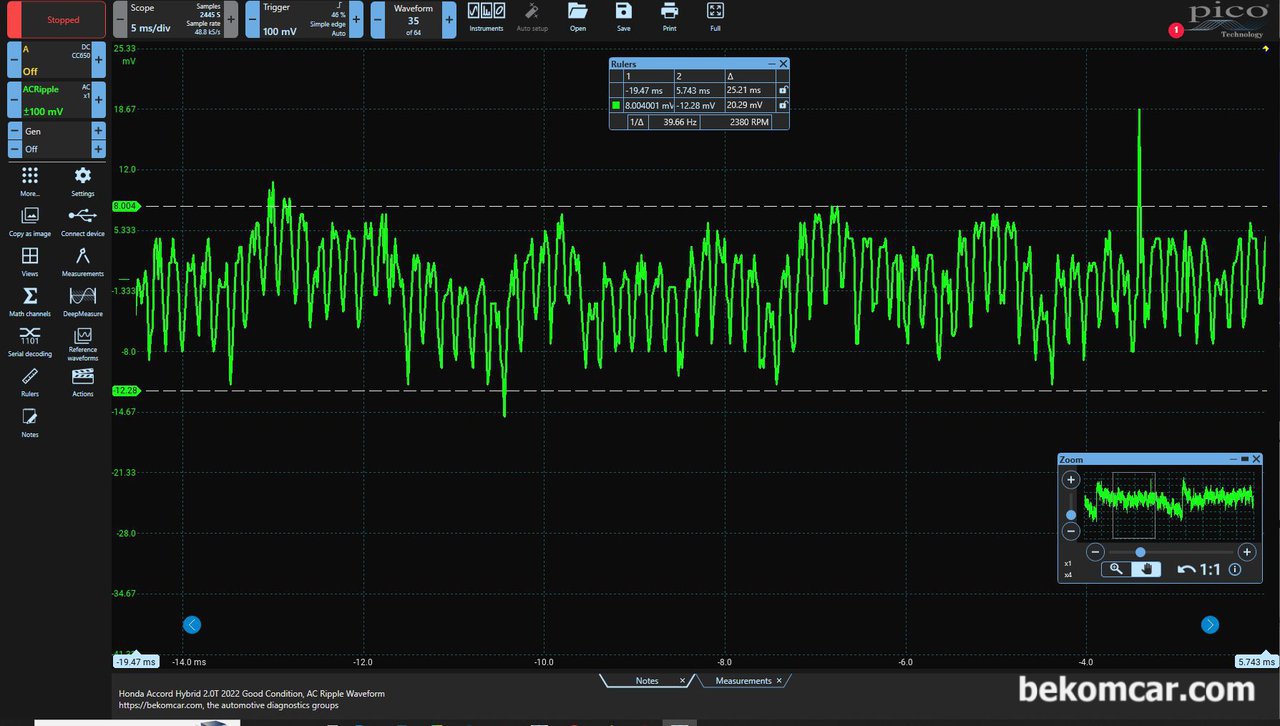Open the Trigger 100 mV settings

tap(304, 19)
